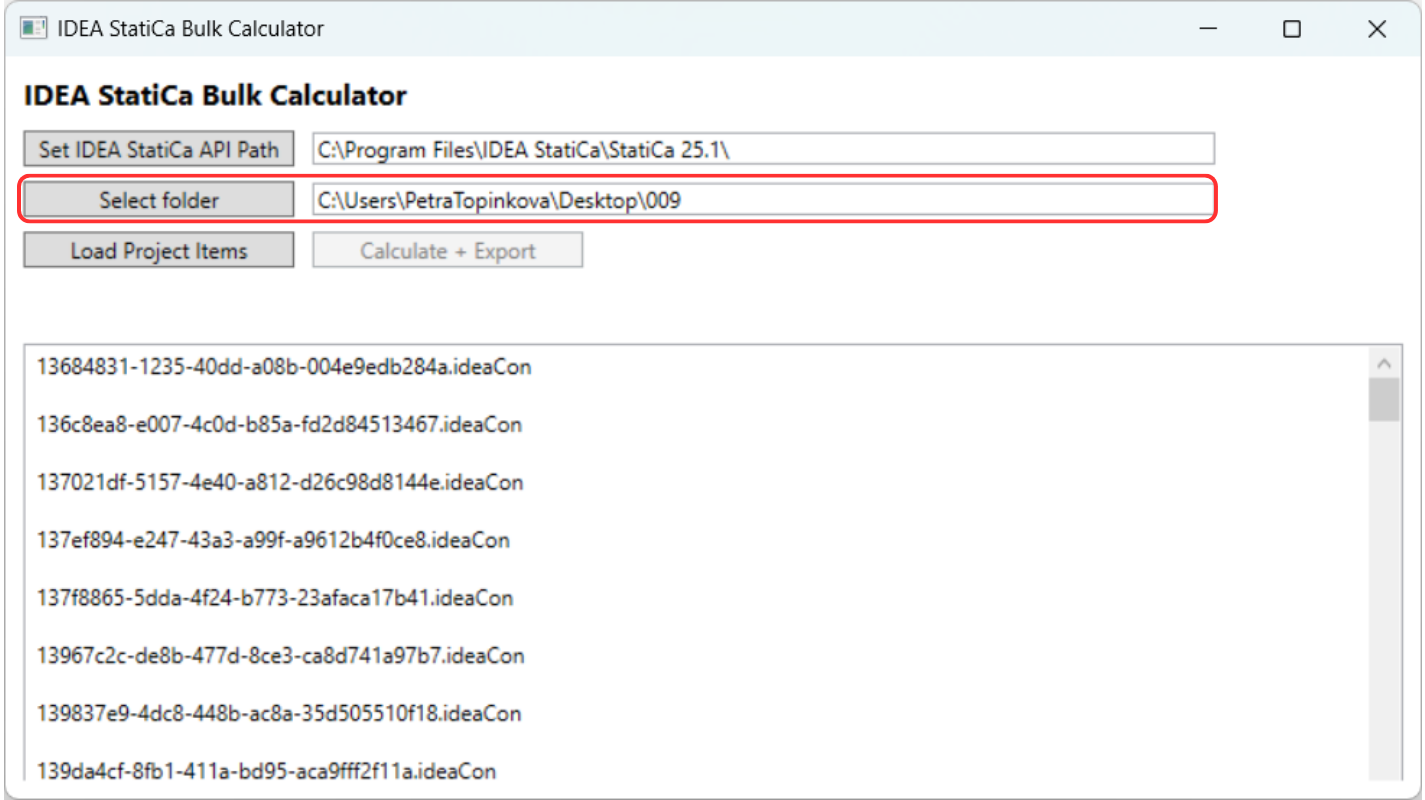Select file 13684831-1235-40dd-a08b-004e9edb284a.ideaCon
1425x800 pixels.
click(284, 367)
